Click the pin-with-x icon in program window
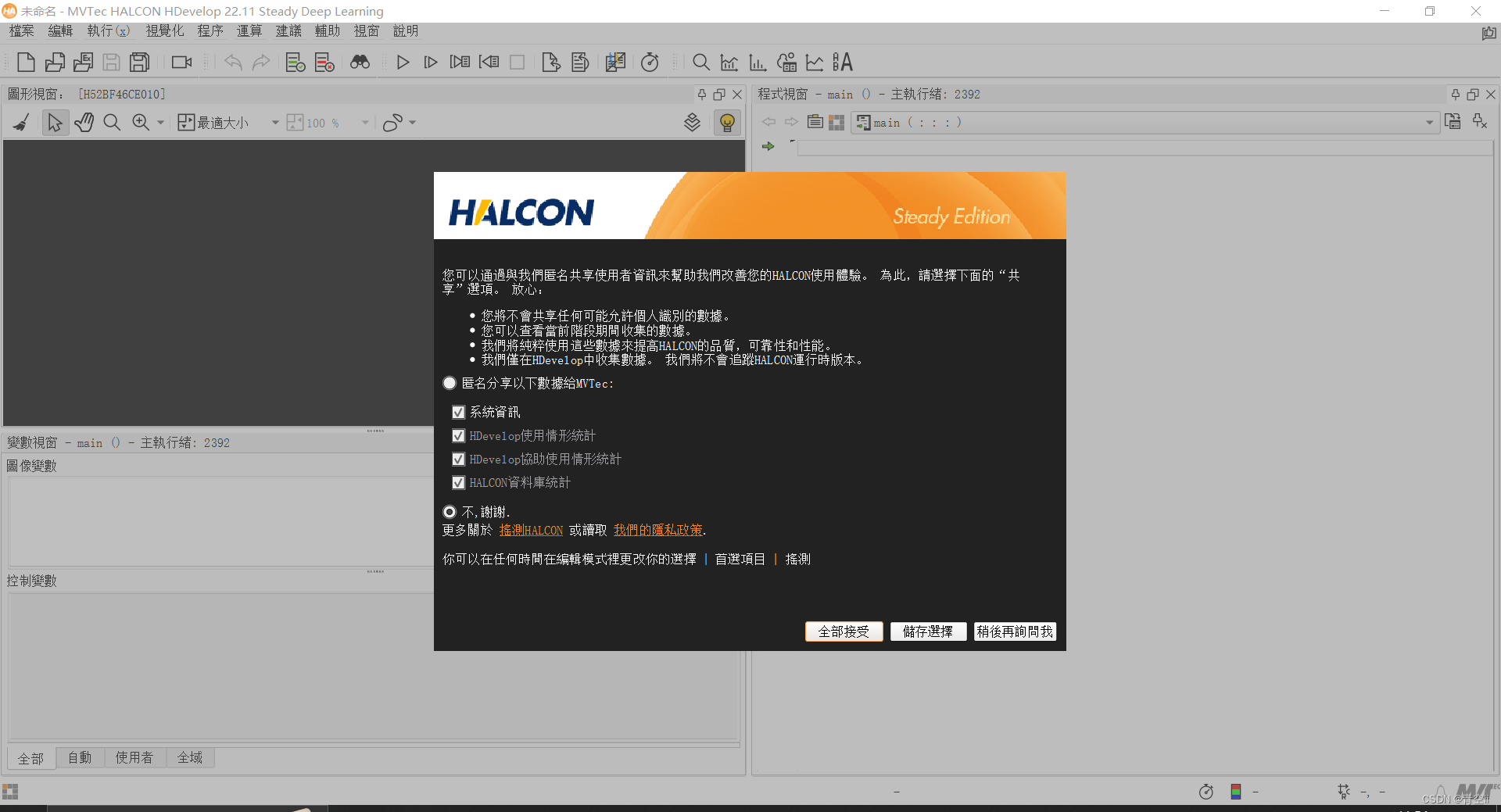 coord(1480,121)
